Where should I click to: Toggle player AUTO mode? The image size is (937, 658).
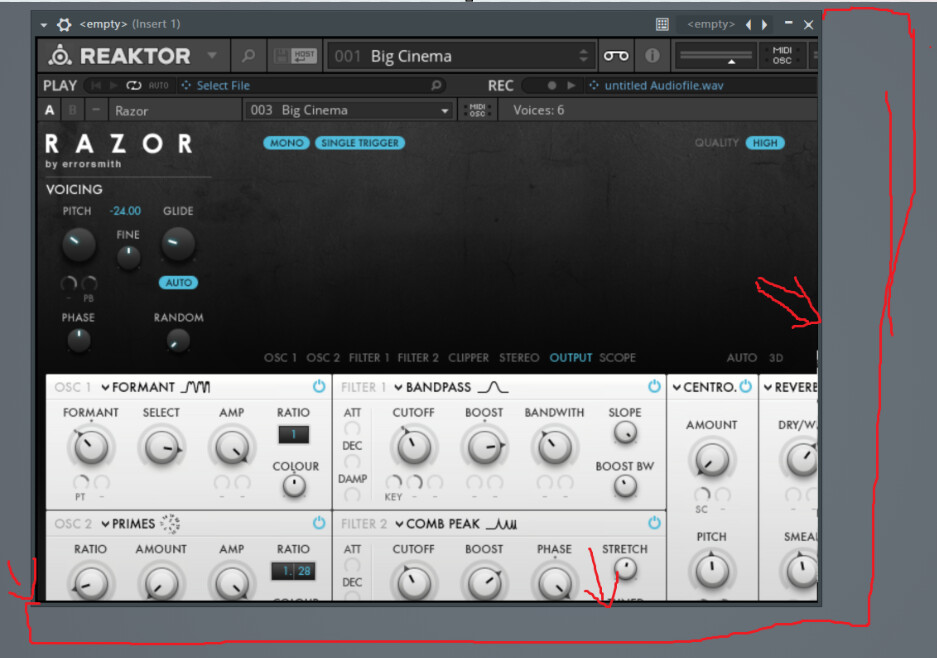point(158,85)
